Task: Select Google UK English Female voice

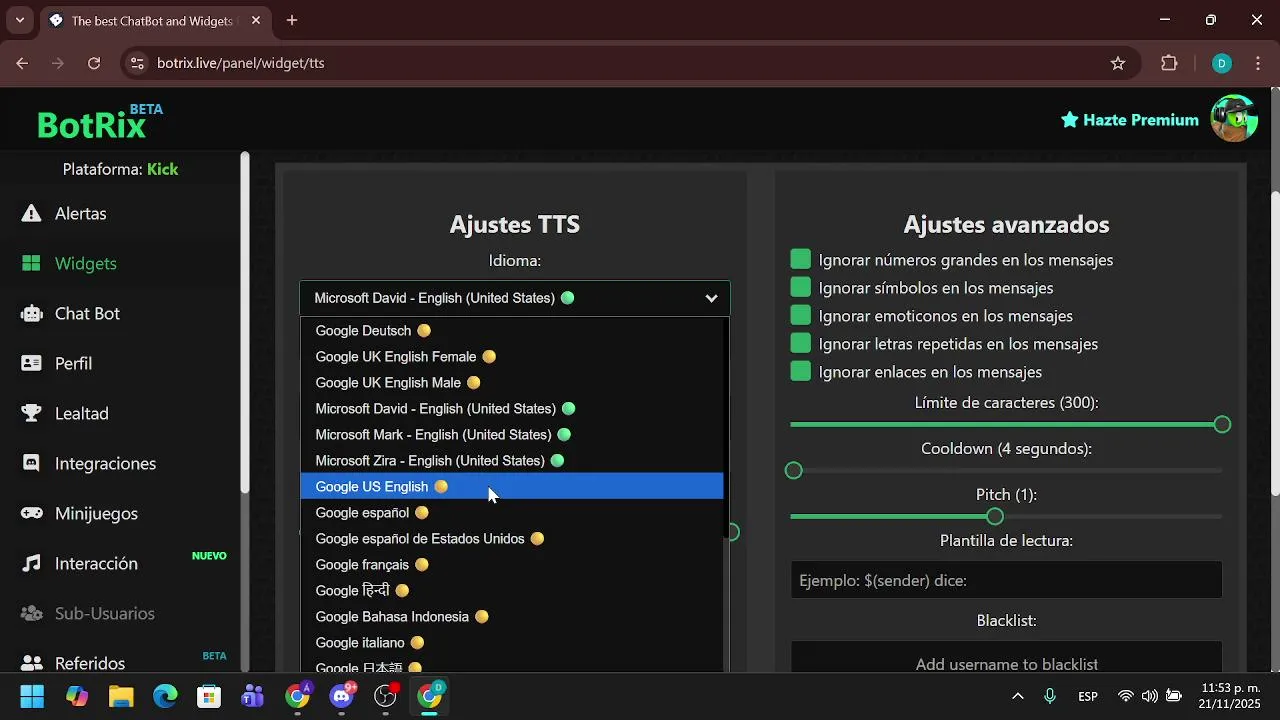Action: [x=512, y=357]
